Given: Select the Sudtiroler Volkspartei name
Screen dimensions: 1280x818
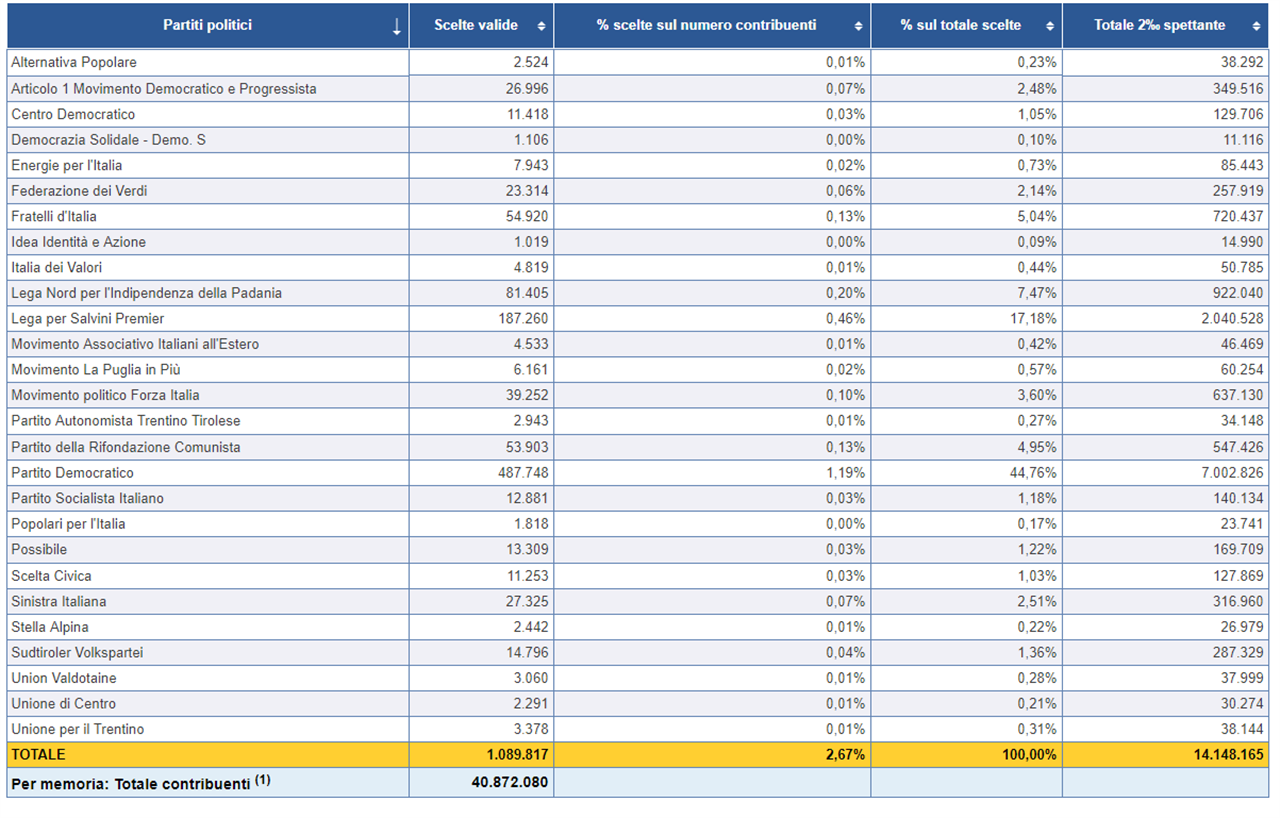Looking at the screenshot, I should (x=77, y=653).
